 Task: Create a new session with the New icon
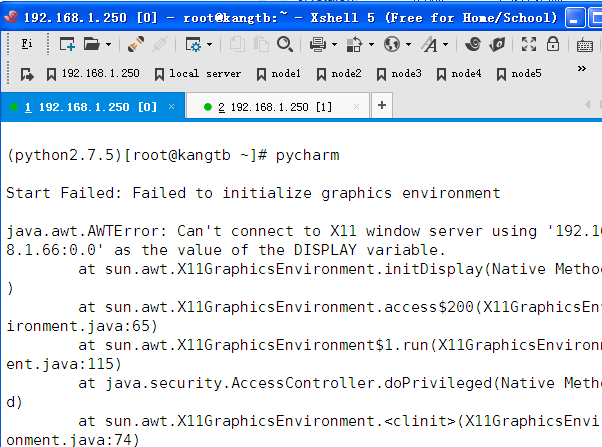[x=67, y=45]
